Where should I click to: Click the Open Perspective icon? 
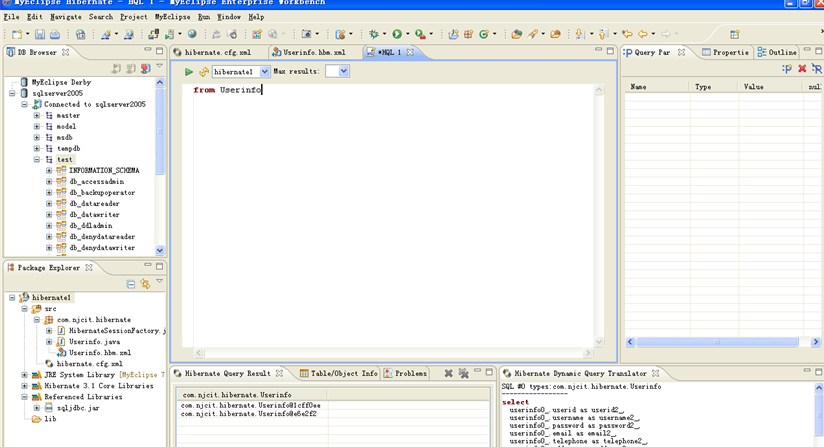point(735,35)
